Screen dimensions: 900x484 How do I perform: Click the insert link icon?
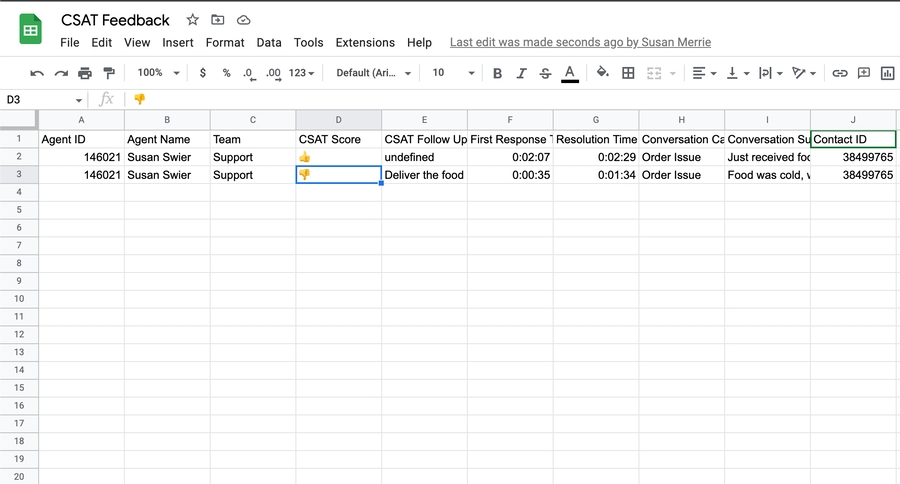click(840, 73)
